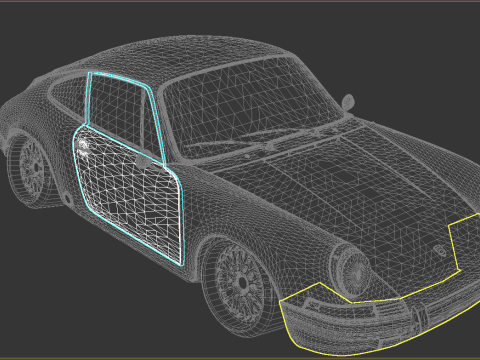Select the door window frame outlined in cyan
The width and height of the screenshot is (480, 360).
[x=125, y=118]
